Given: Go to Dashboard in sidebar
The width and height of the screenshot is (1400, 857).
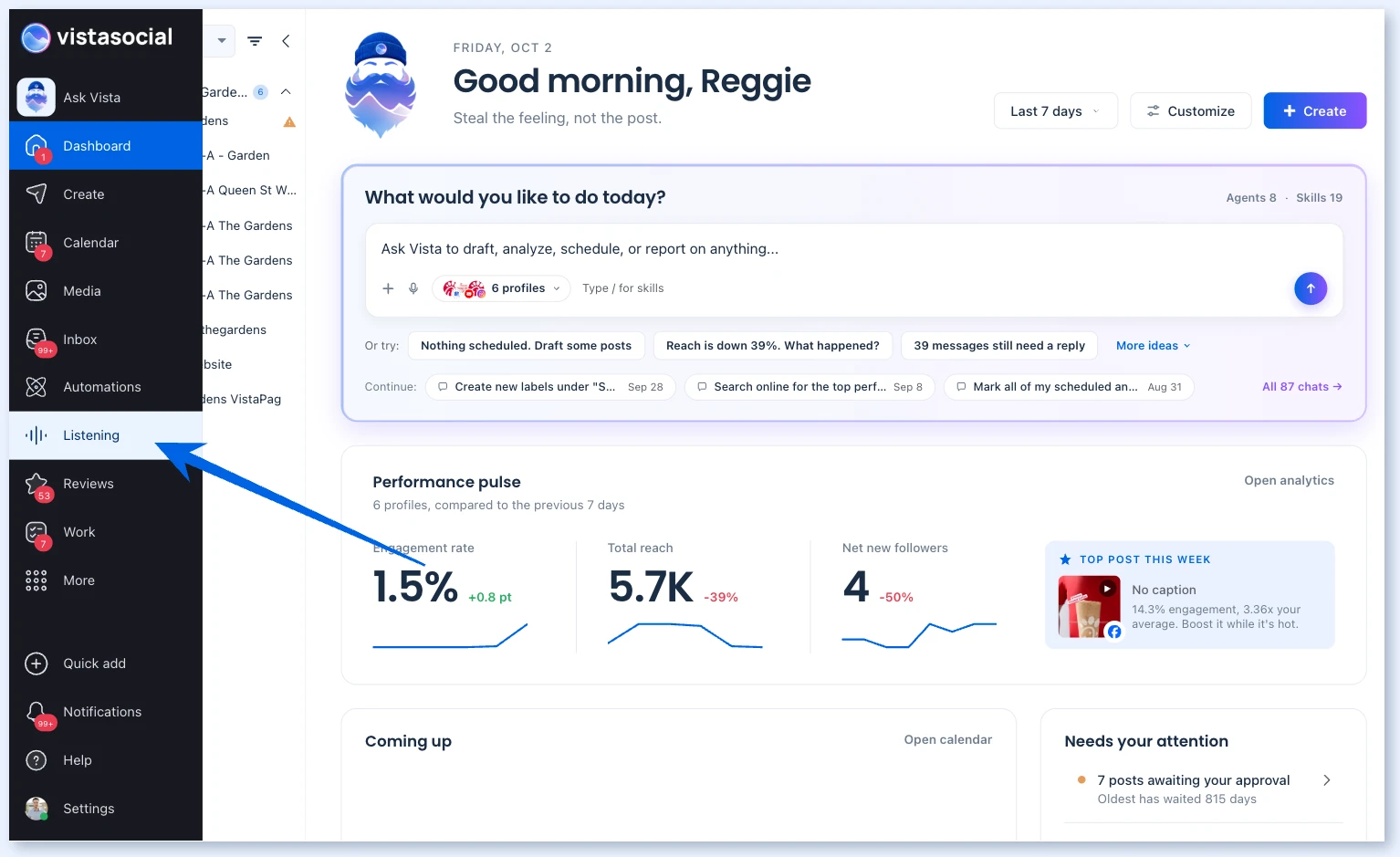Looking at the screenshot, I should point(105,146).
